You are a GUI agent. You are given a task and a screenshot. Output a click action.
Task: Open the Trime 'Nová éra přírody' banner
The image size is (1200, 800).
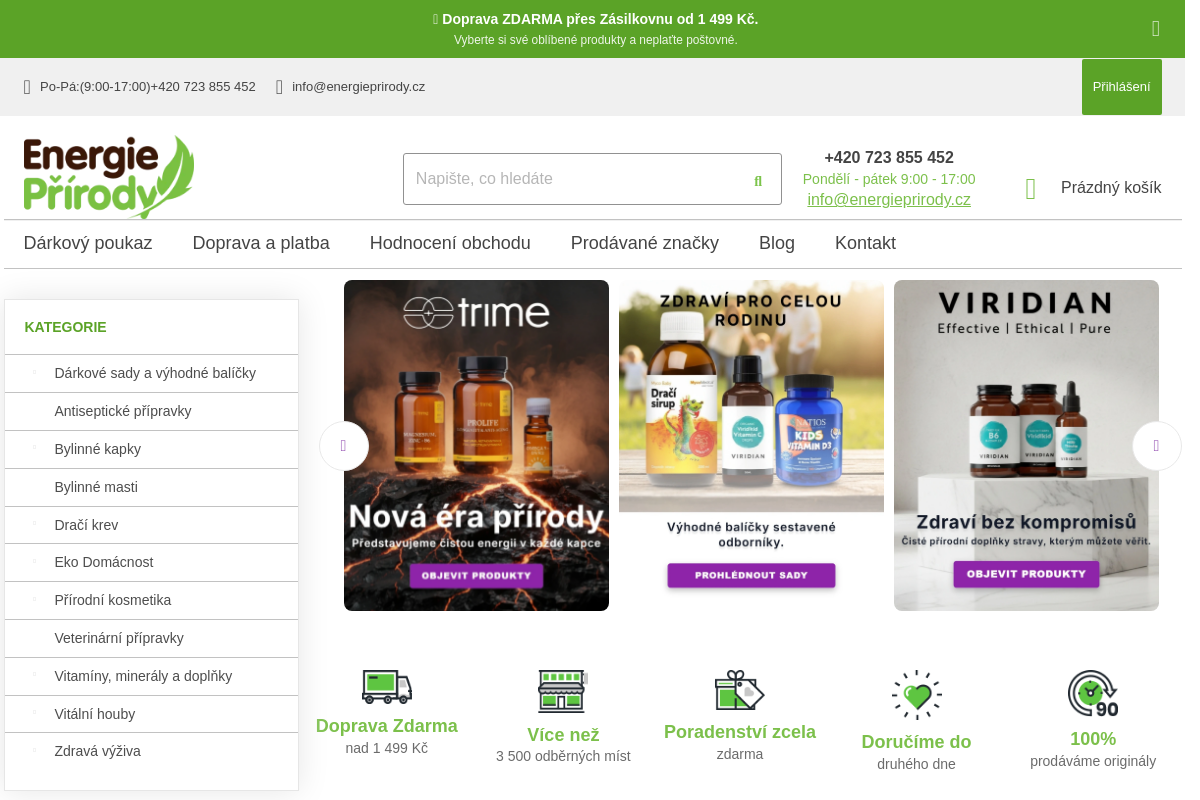coord(476,445)
